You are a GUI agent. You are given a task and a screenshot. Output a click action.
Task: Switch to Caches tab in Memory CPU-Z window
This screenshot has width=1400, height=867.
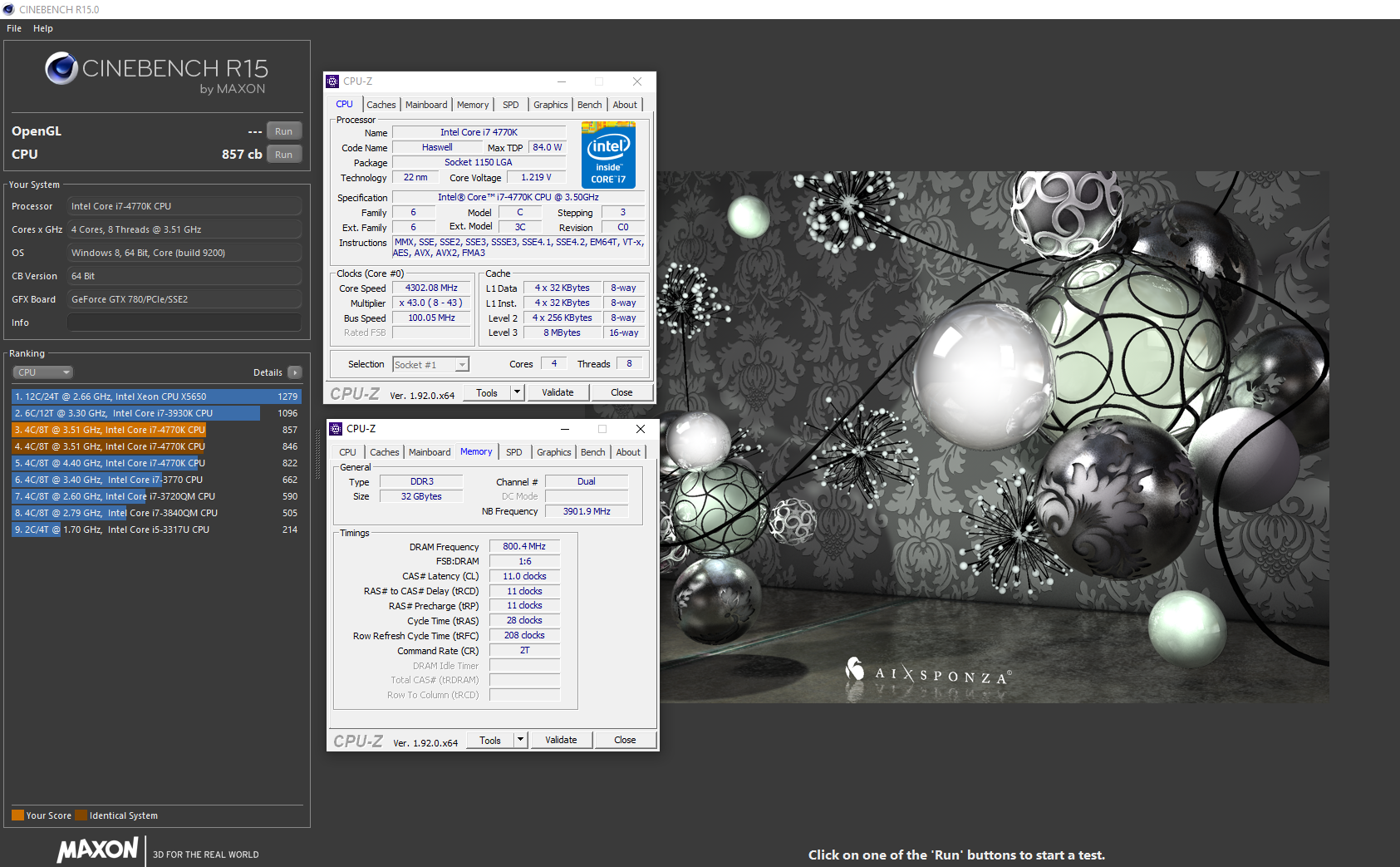click(x=385, y=452)
